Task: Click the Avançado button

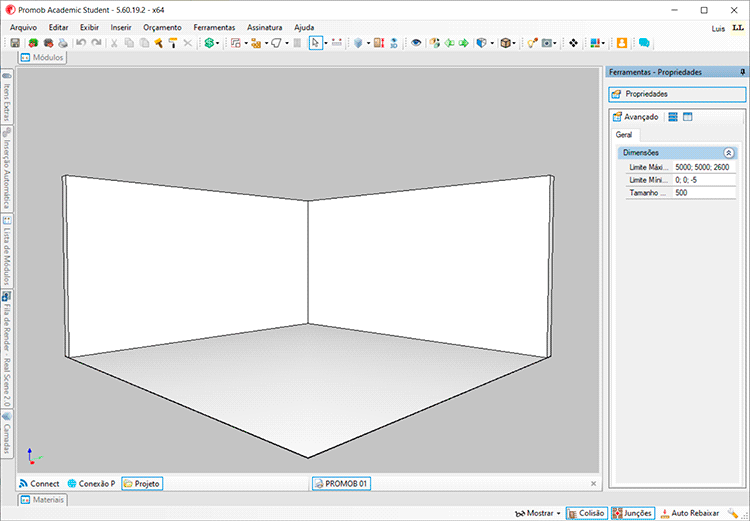Action: [635, 117]
